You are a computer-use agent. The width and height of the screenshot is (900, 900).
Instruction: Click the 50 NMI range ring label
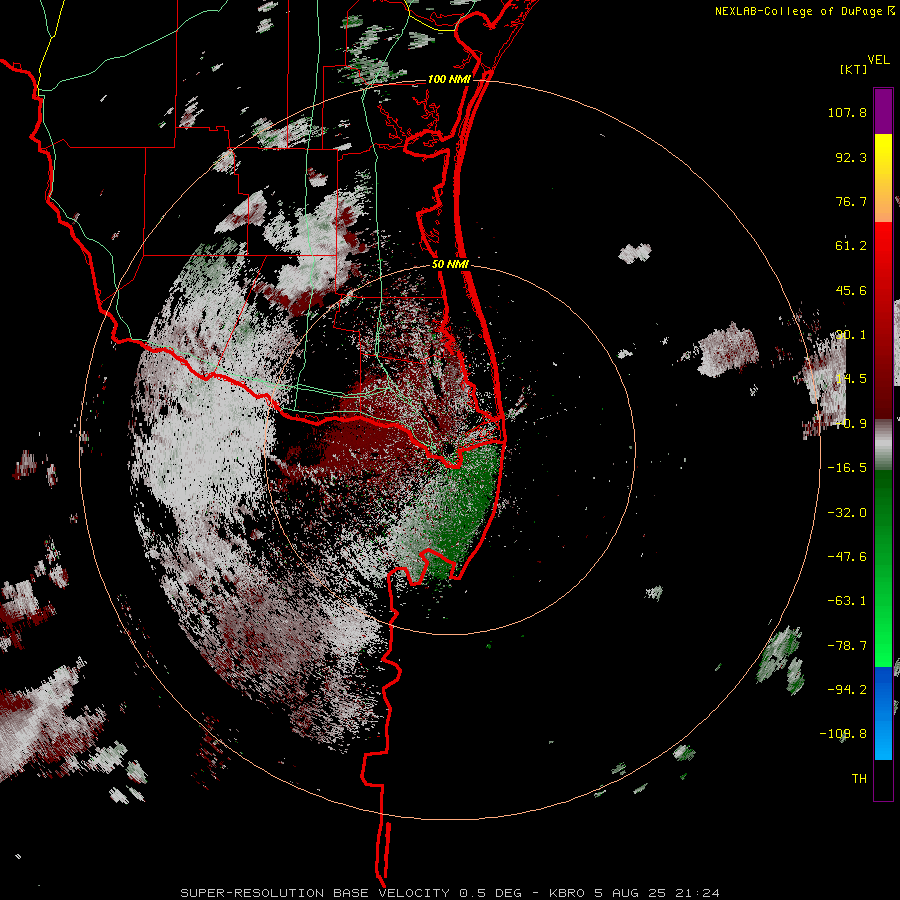[451, 264]
